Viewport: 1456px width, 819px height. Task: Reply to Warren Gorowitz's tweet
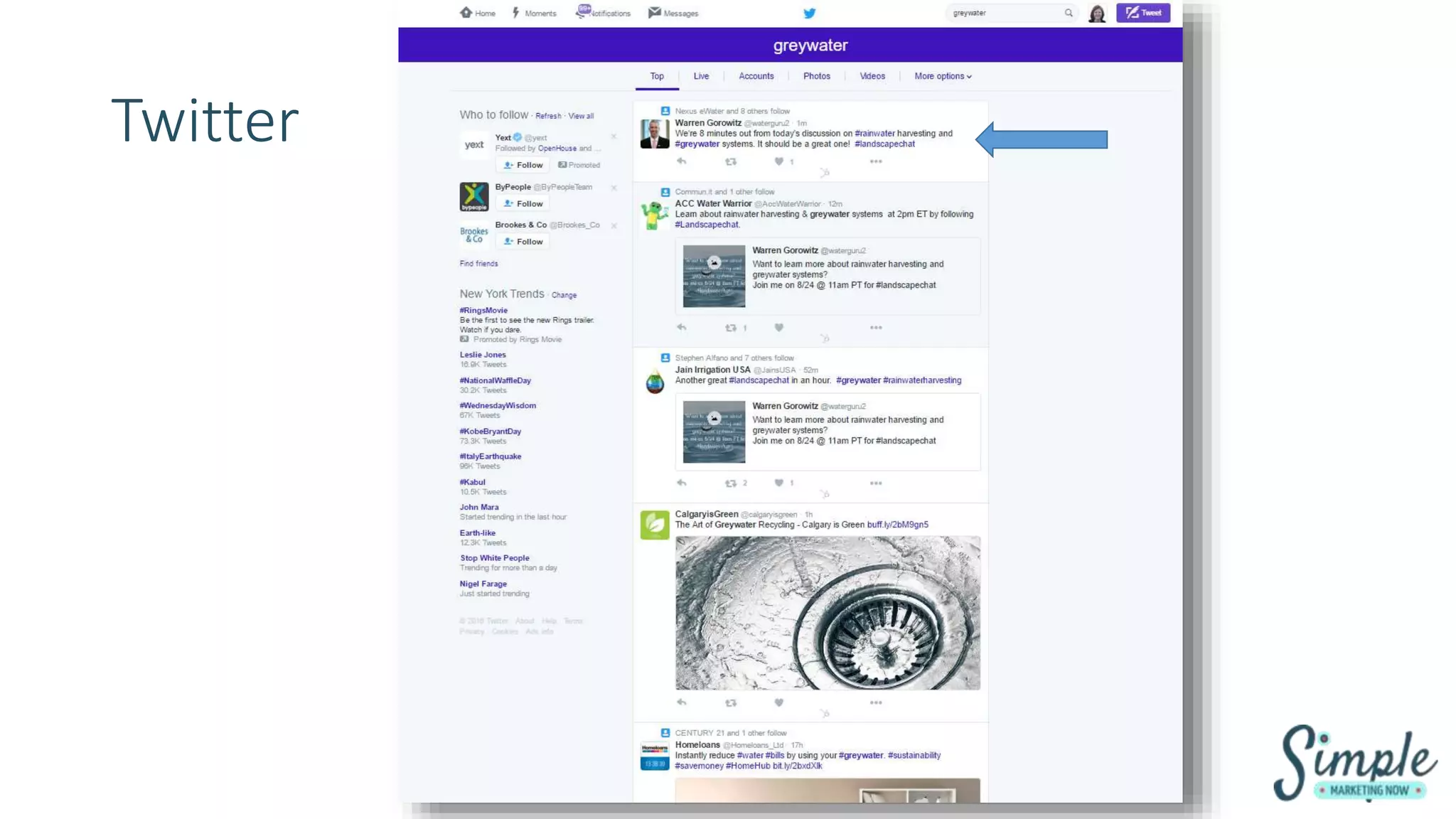[x=681, y=161]
